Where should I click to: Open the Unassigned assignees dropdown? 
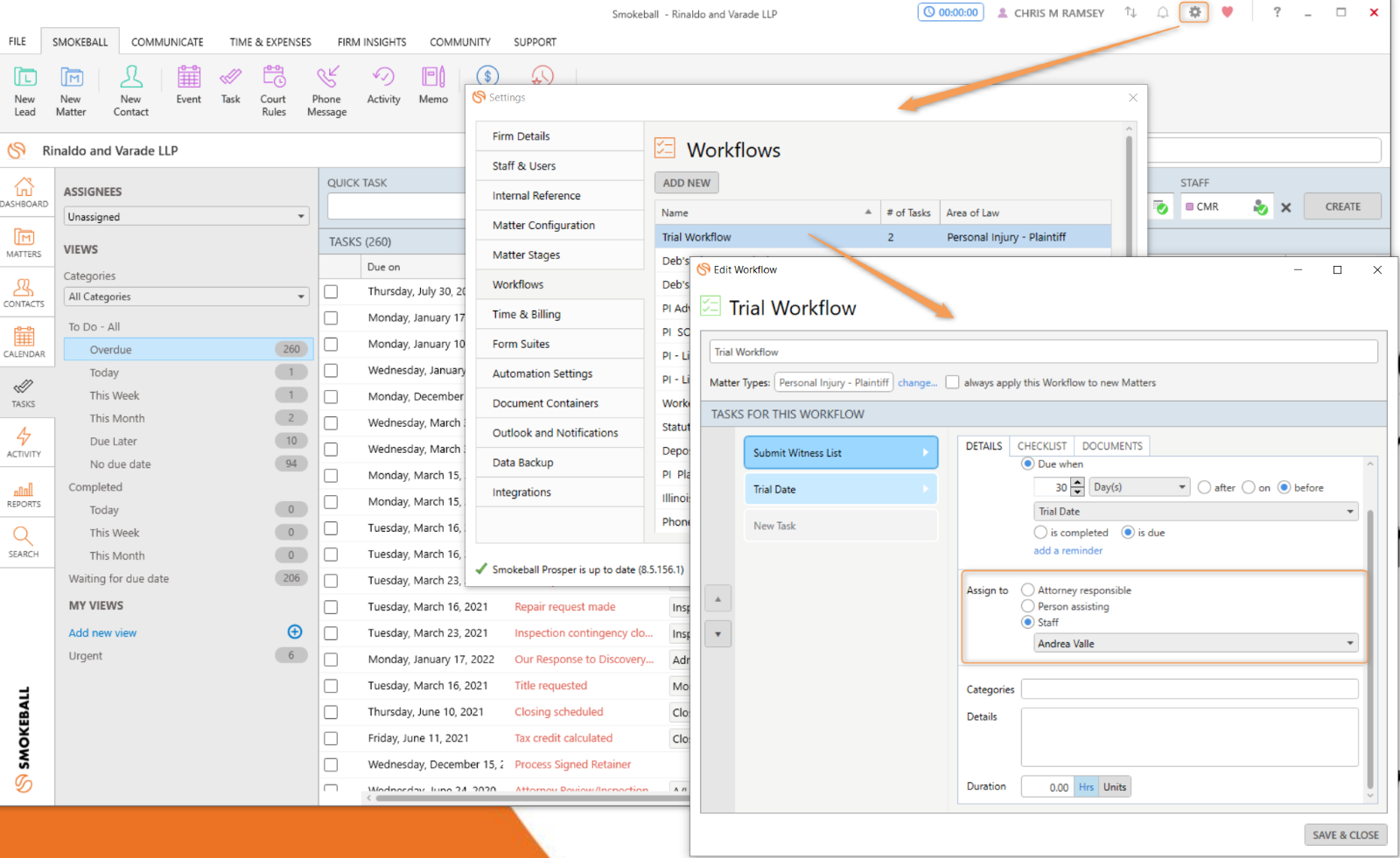tap(187, 216)
